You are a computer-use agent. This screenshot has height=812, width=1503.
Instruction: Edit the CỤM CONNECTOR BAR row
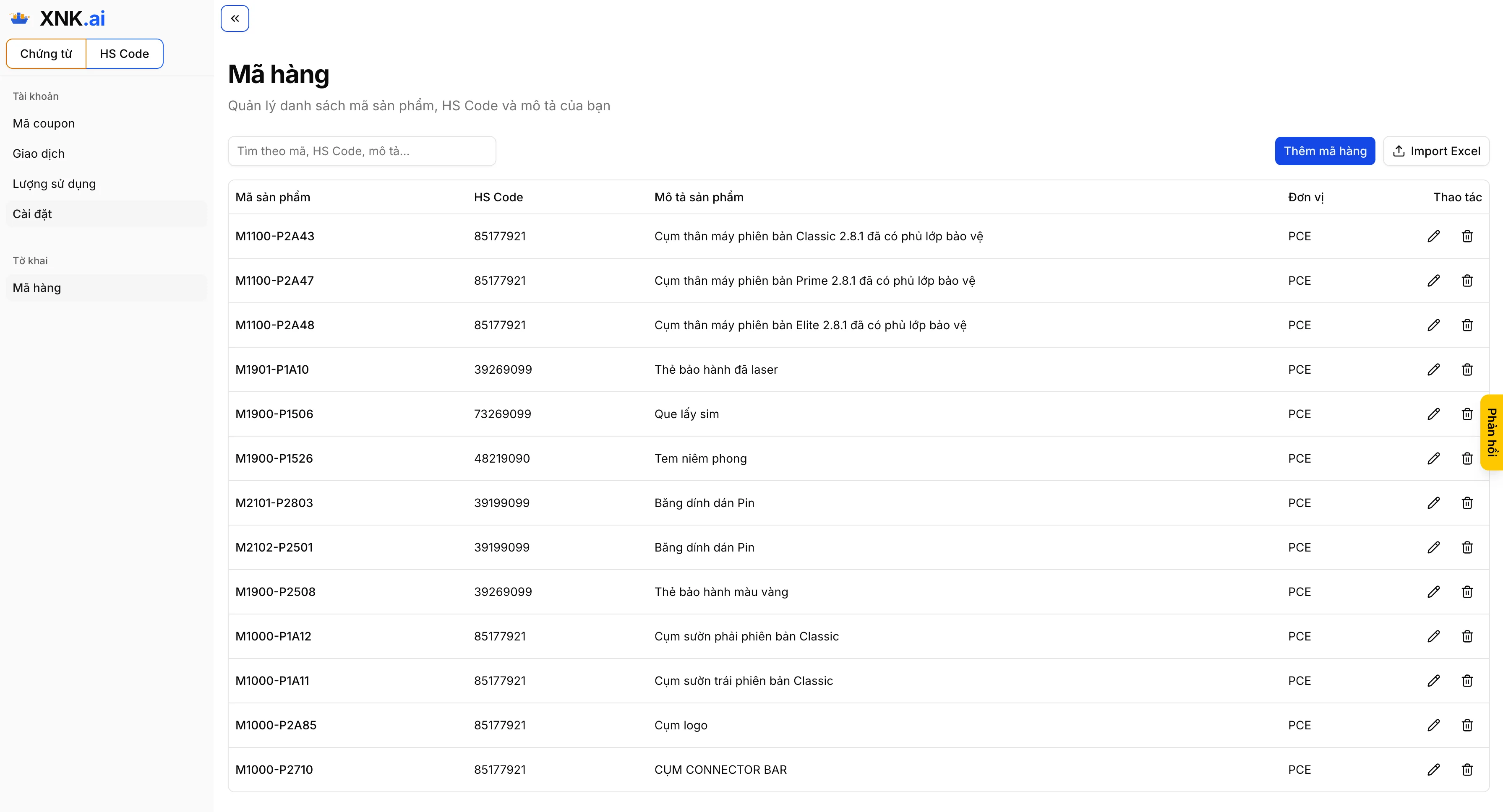click(x=1434, y=769)
